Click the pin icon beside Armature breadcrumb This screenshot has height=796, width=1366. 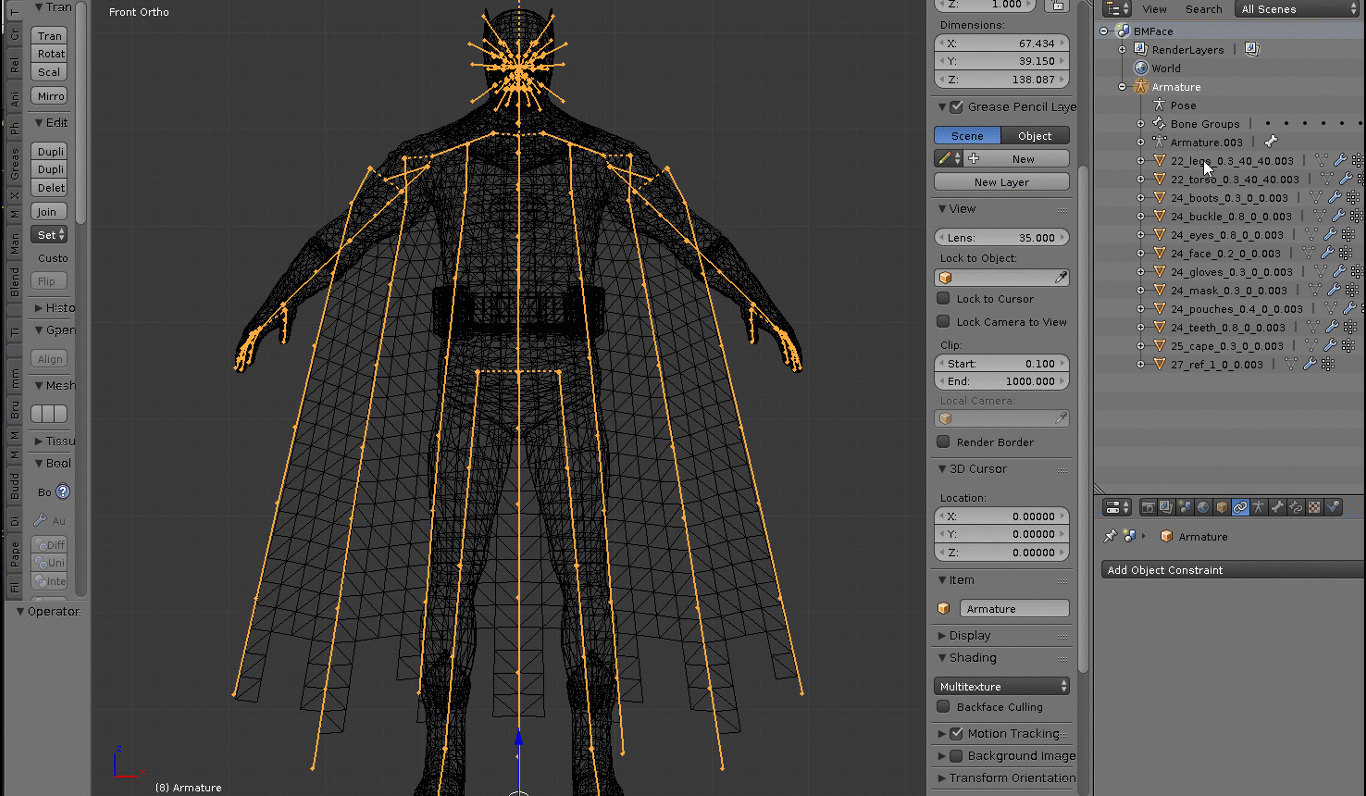(x=1110, y=537)
